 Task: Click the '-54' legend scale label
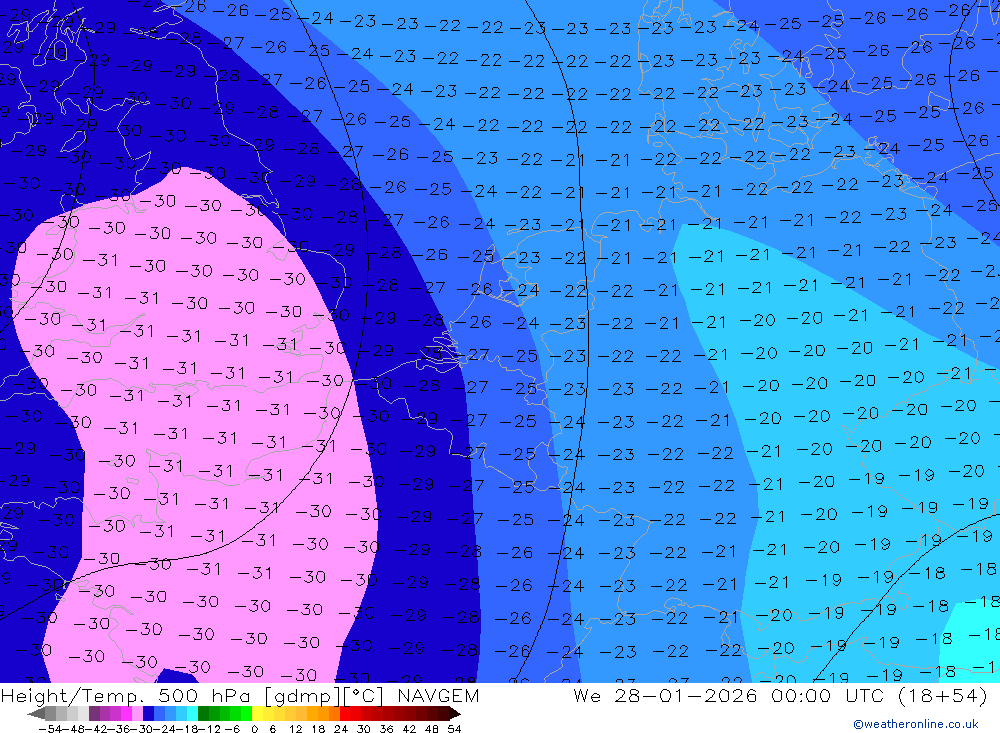click(x=50, y=729)
